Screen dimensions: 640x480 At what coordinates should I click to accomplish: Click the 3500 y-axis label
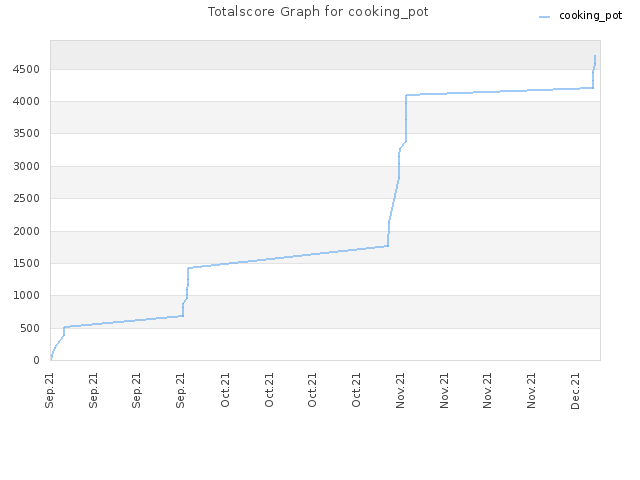26,133
